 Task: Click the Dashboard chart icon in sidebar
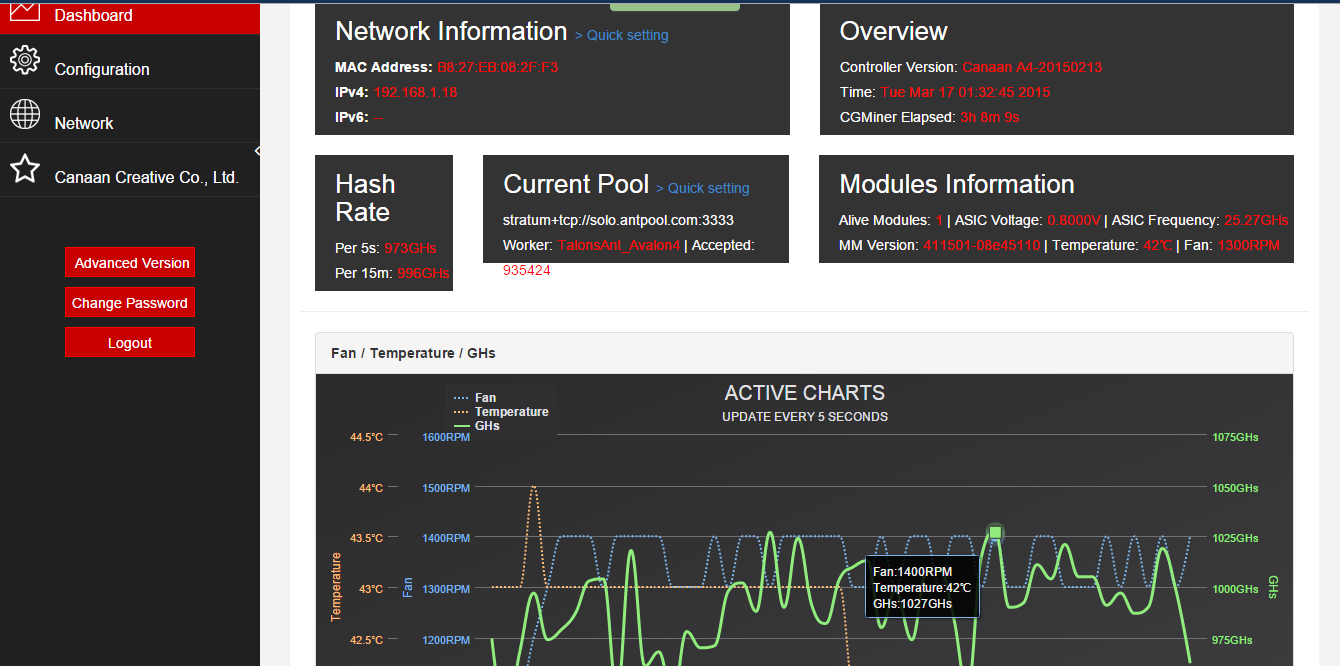25,11
